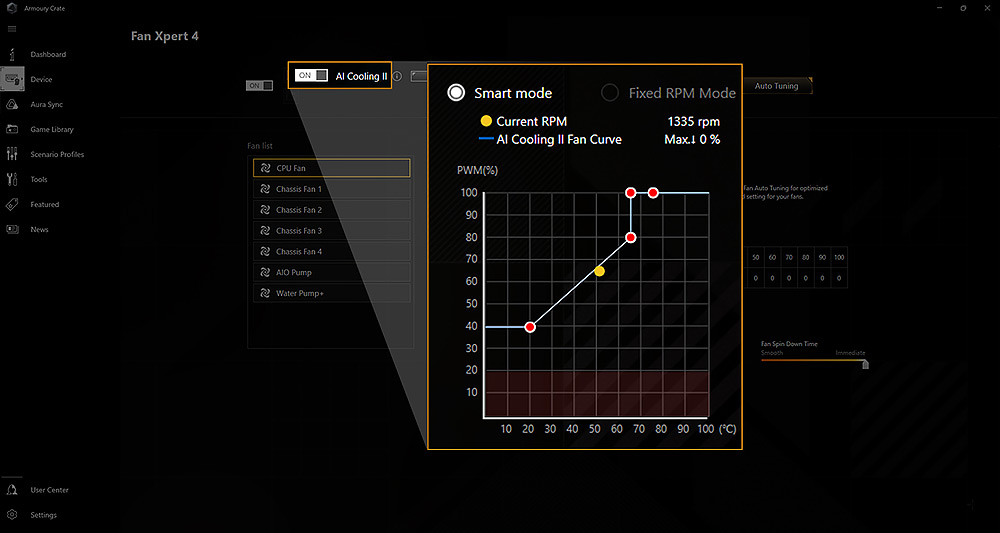Click the Auto Tuning button
The height and width of the screenshot is (533, 1000).
click(x=776, y=85)
